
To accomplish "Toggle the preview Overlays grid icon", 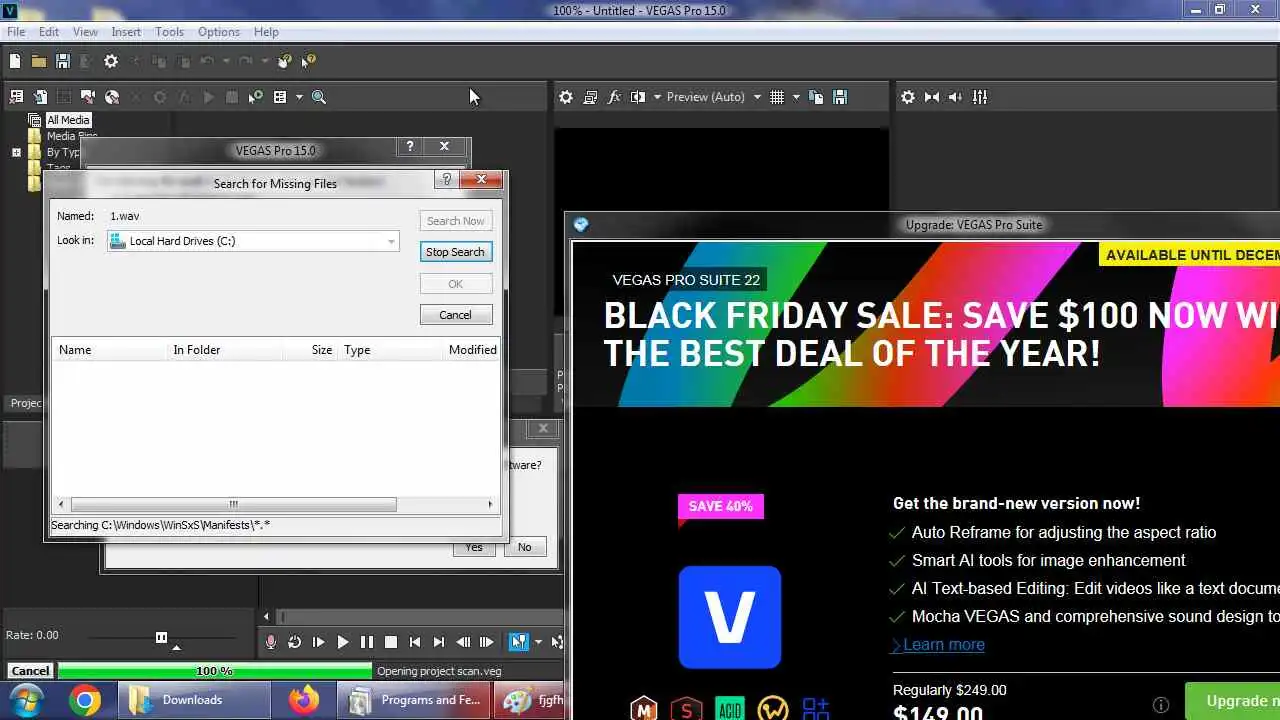I will 777,97.
